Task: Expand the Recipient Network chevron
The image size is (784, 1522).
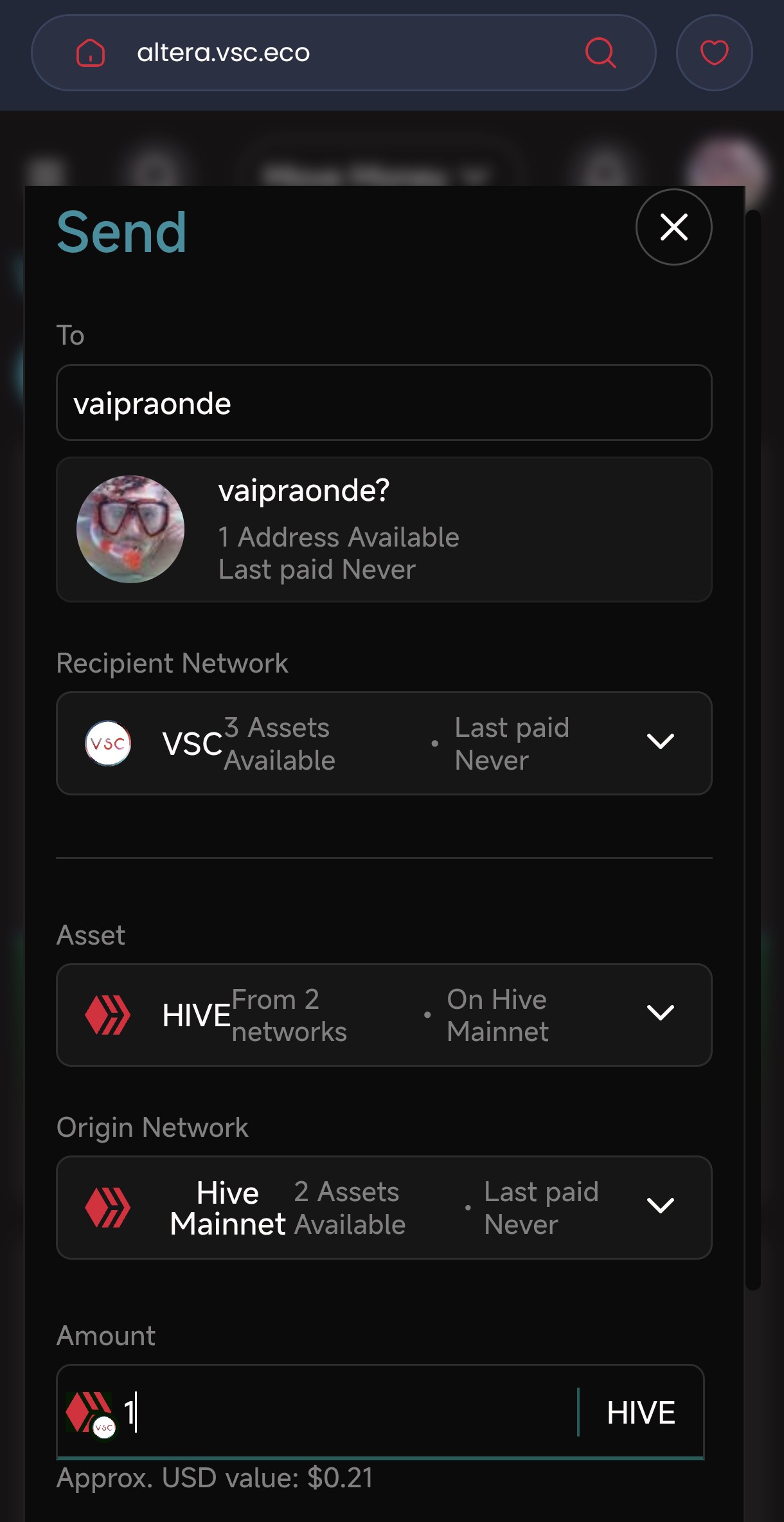Action: (x=660, y=741)
